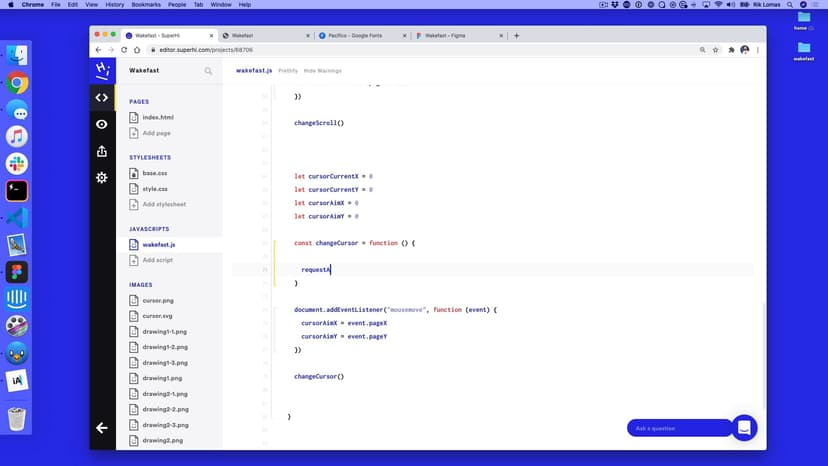Open project settings gear icon
The width and height of the screenshot is (828, 466).
(x=101, y=177)
